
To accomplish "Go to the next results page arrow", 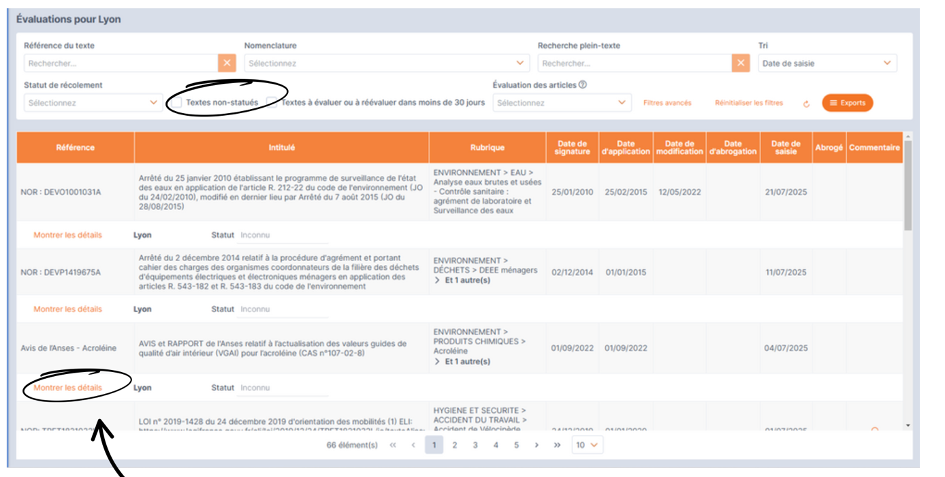I will click(536, 444).
